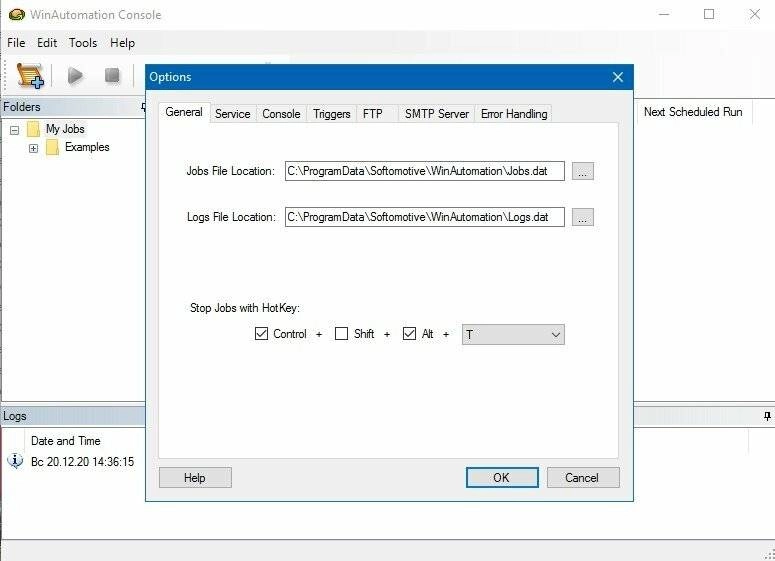This screenshot has height=561, width=775.
Task: Browse for Jobs File Location
Action: pyautogui.click(x=583, y=172)
